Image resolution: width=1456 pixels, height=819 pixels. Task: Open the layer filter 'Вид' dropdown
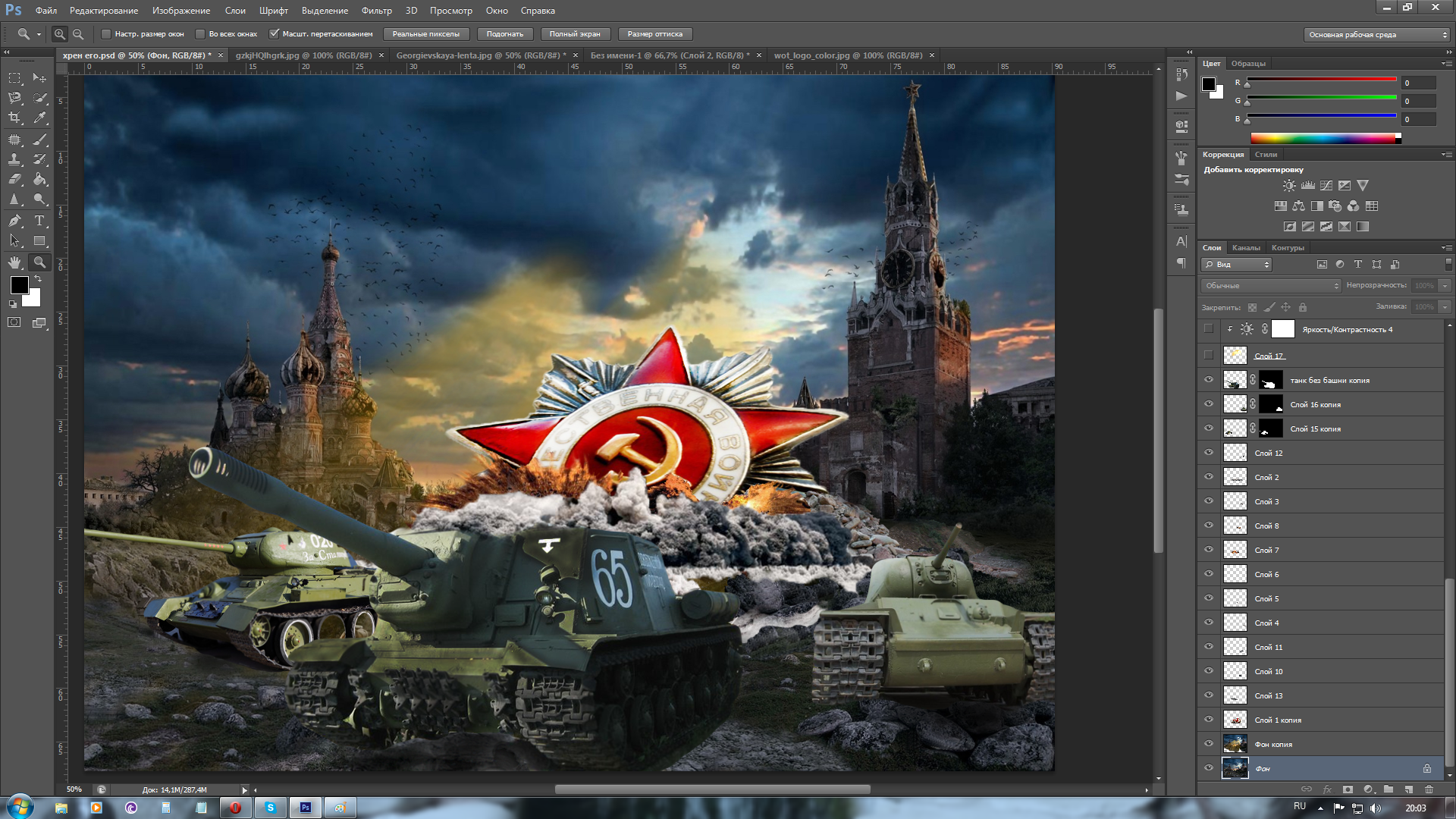1237,265
